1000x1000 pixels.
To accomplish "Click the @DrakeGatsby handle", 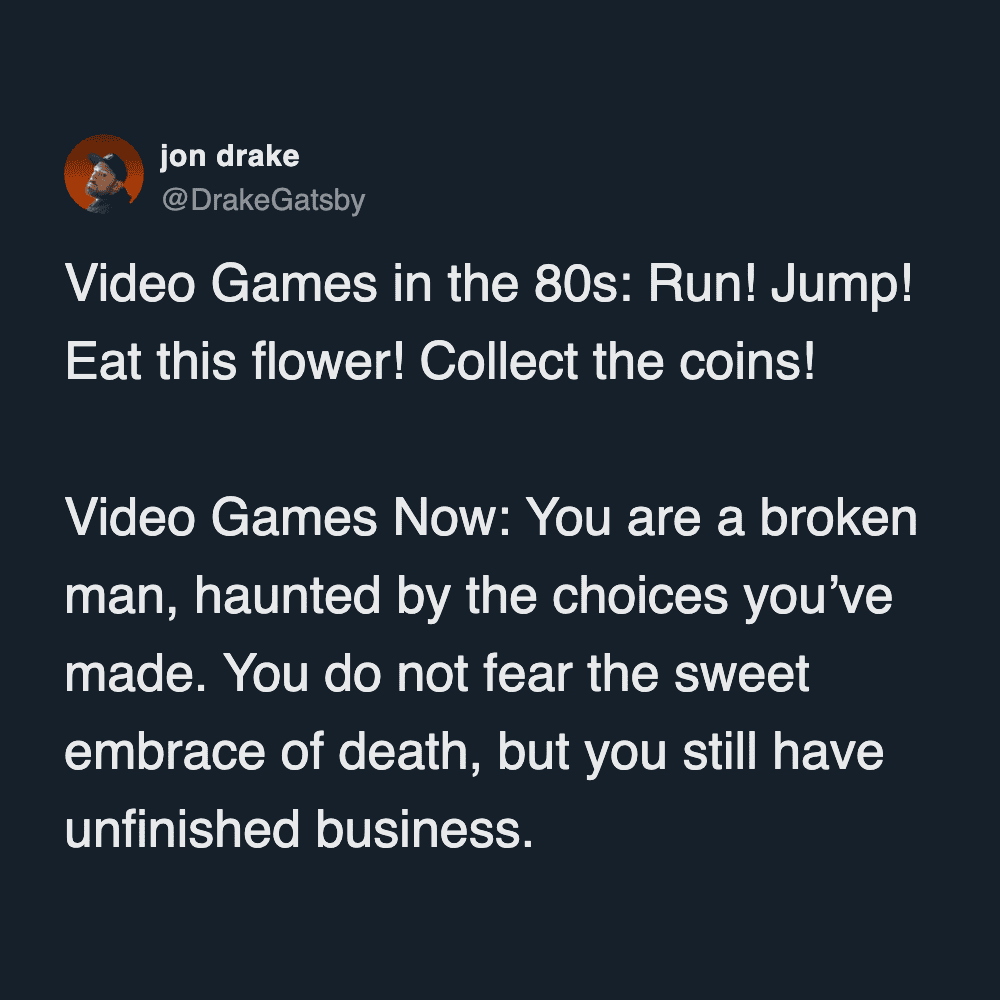I will coord(262,201).
